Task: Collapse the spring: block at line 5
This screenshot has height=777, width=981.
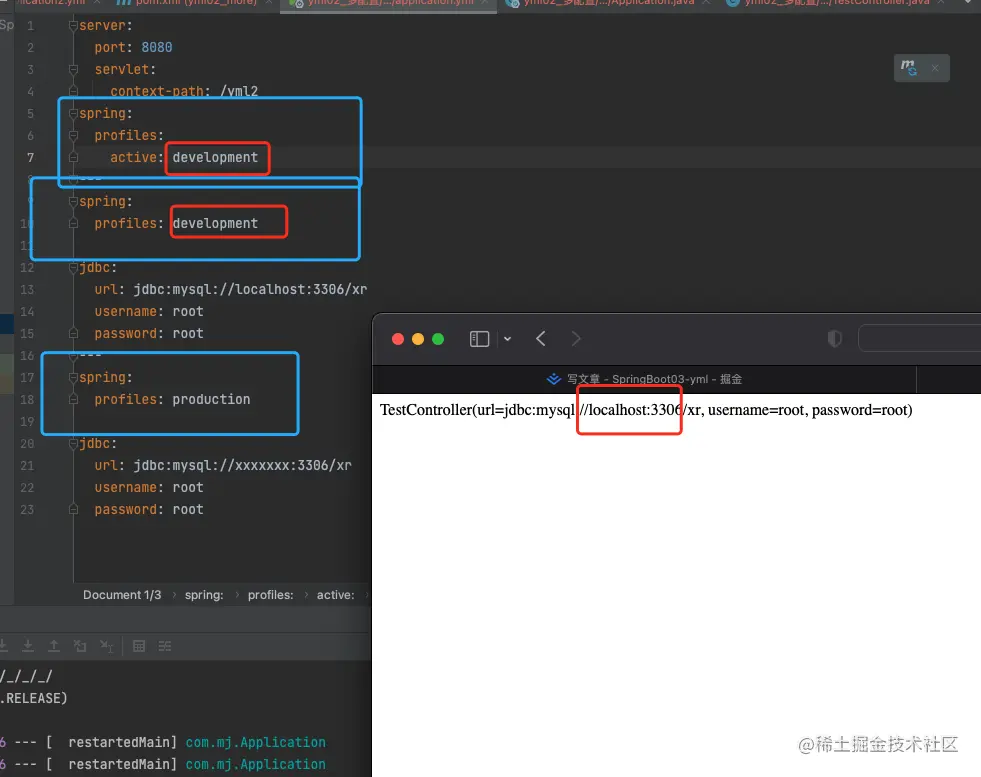Action: click(x=73, y=113)
